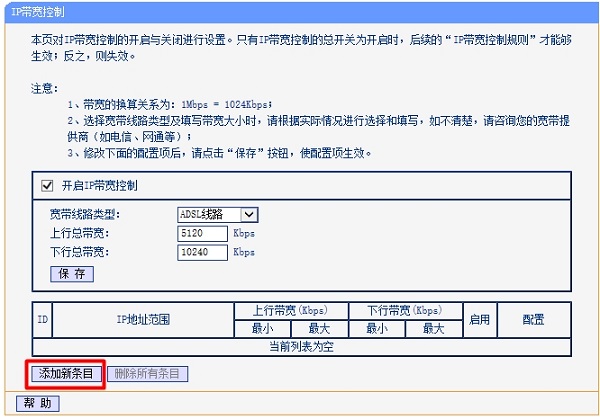Toggle the 开启IP带宽控制 checkbox

click(x=46, y=186)
